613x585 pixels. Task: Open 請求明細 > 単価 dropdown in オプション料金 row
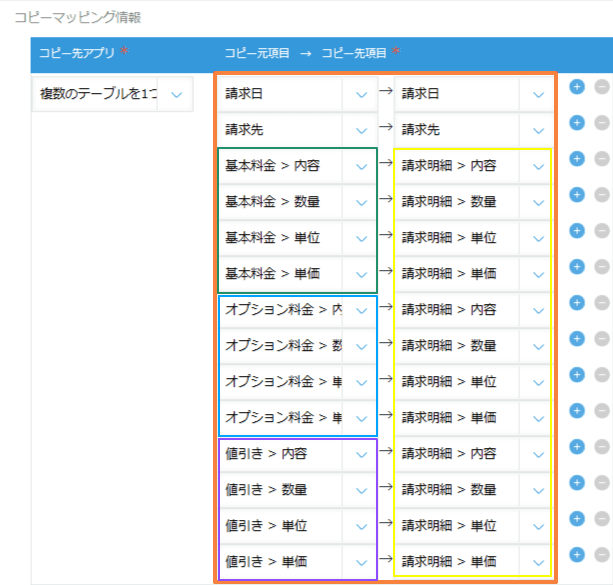point(474,418)
